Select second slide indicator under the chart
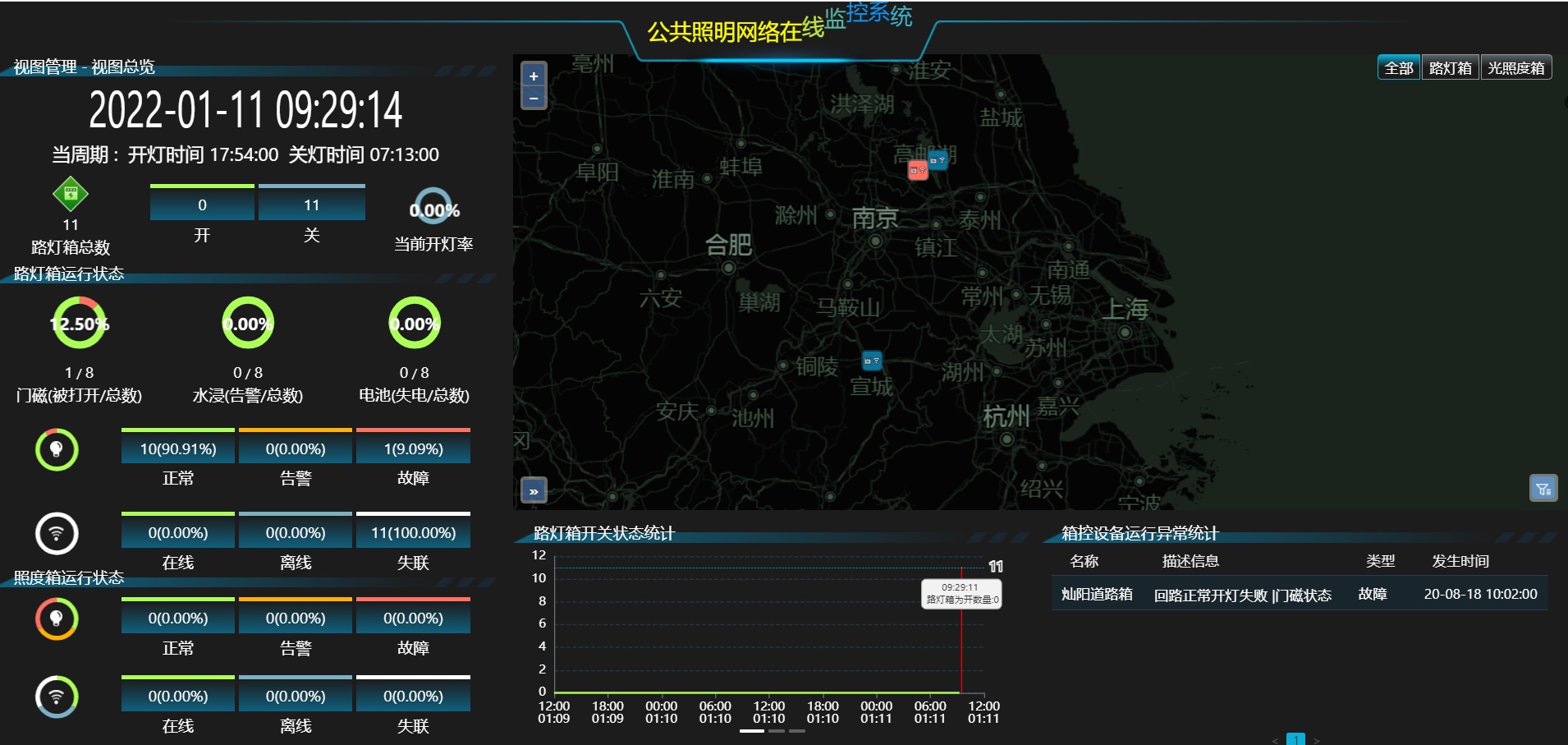The width and height of the screenshot is (1568, 745). [x=776, y=730]
